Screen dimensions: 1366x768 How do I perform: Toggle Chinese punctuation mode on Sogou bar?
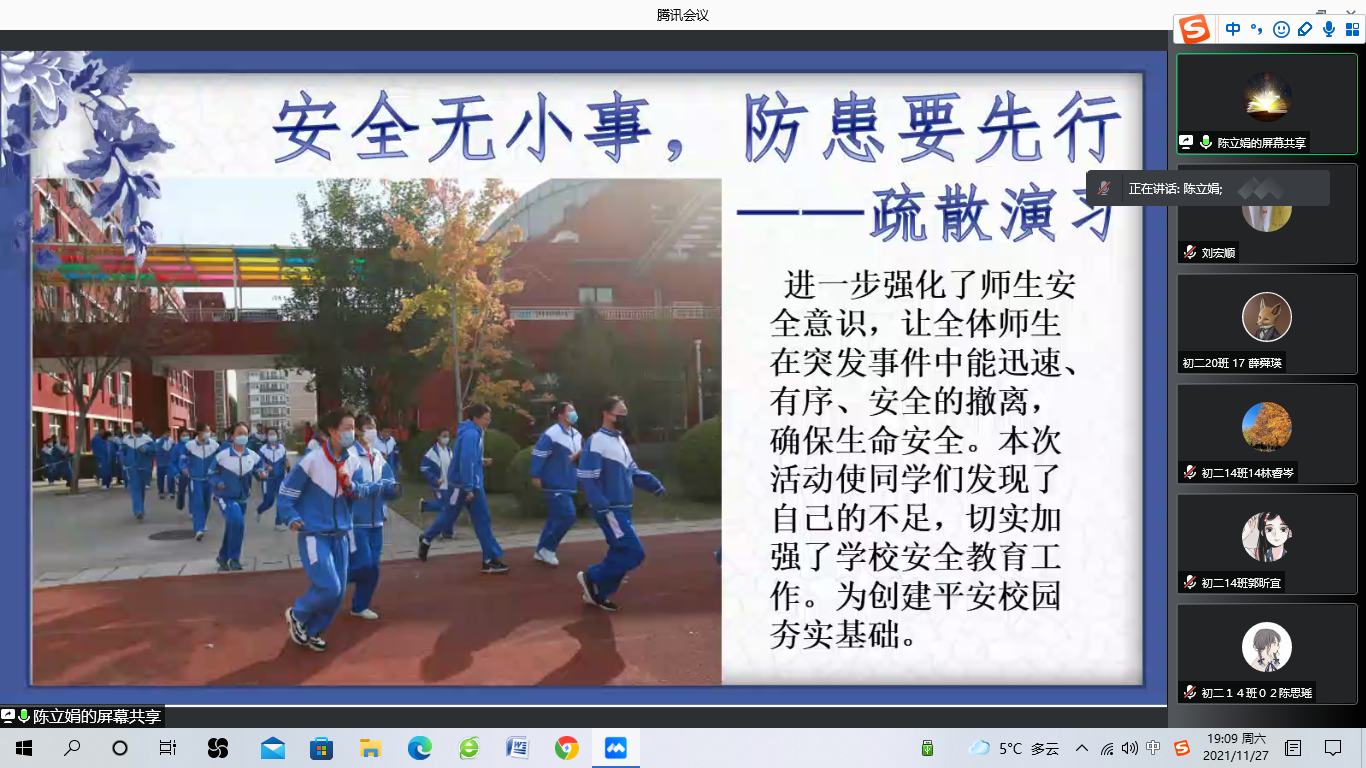(x=1257, y=30)
